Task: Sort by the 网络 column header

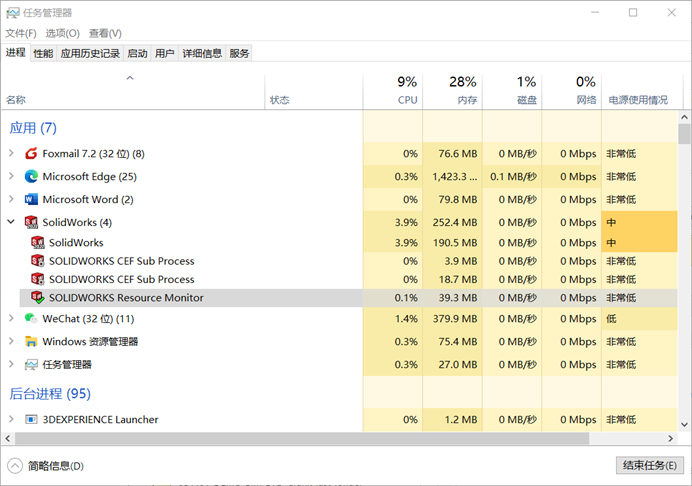Action: pos(572,92)
